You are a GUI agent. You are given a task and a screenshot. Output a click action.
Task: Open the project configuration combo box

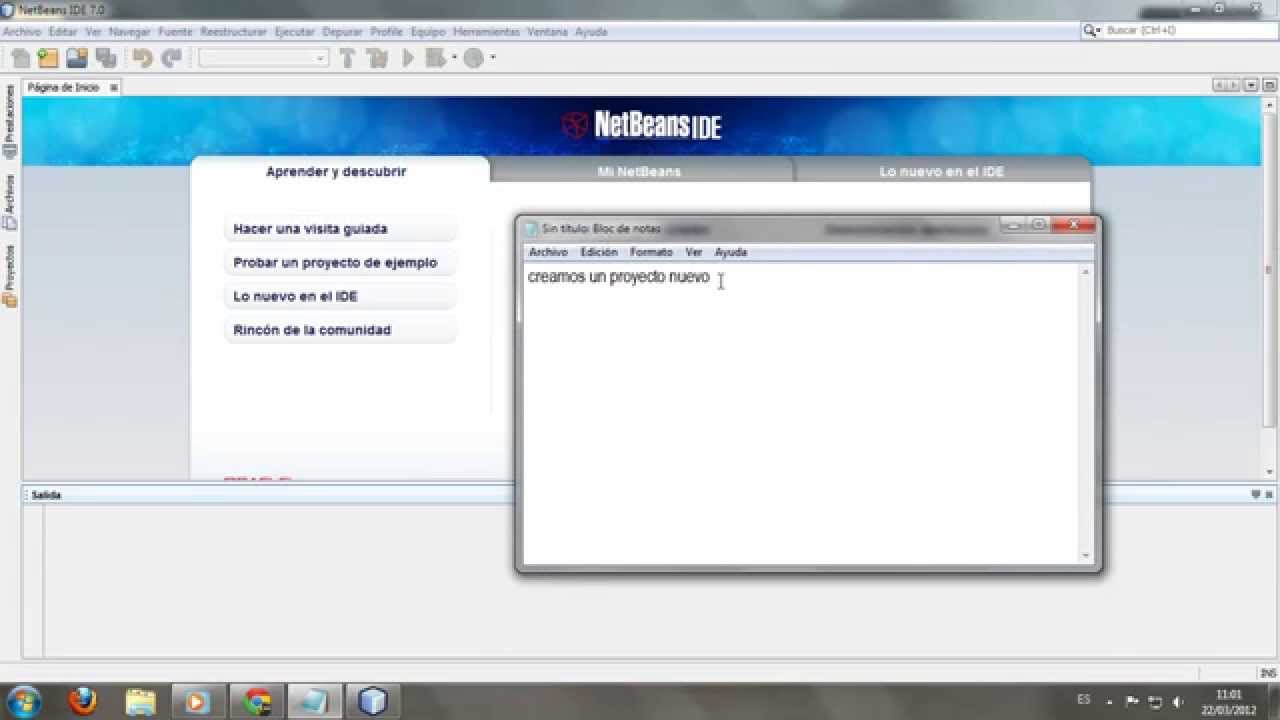[263, 58]
